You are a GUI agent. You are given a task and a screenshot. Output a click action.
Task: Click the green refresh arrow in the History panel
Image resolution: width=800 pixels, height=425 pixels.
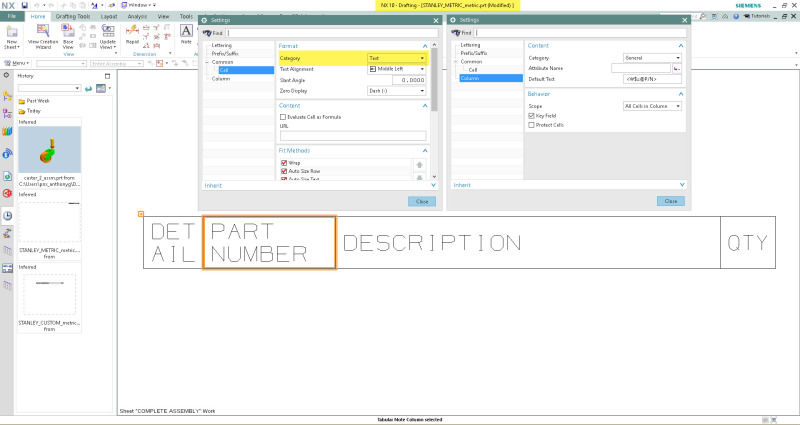(88, 89)
